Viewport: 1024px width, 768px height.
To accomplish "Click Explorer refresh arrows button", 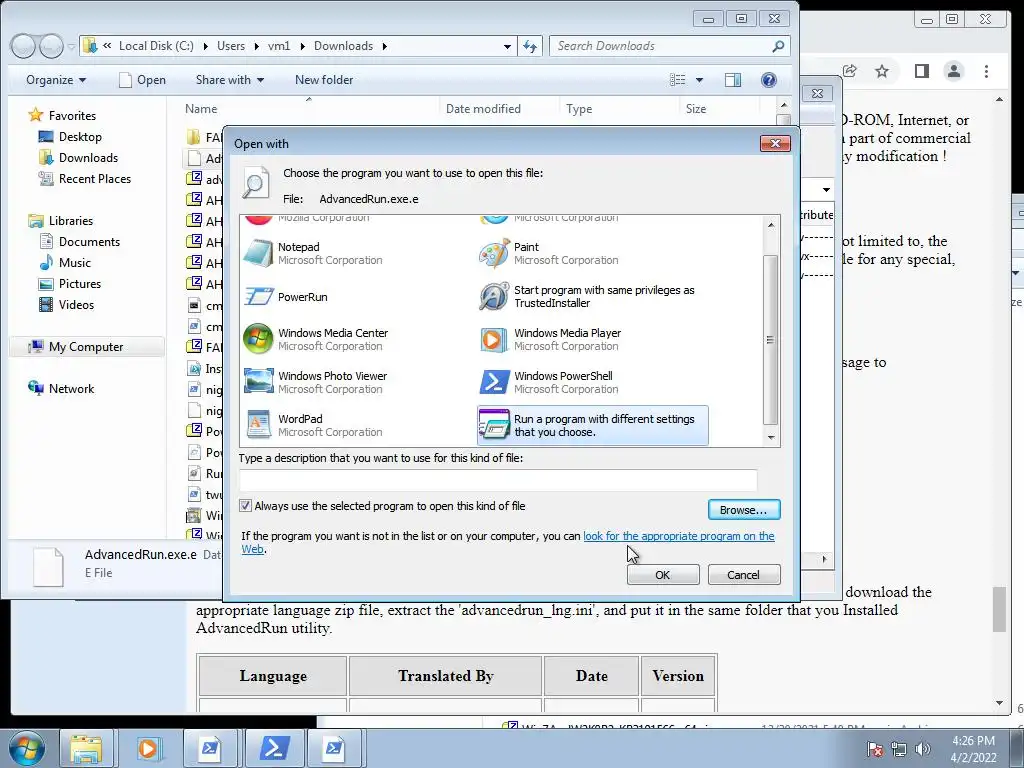I will 530,46.
